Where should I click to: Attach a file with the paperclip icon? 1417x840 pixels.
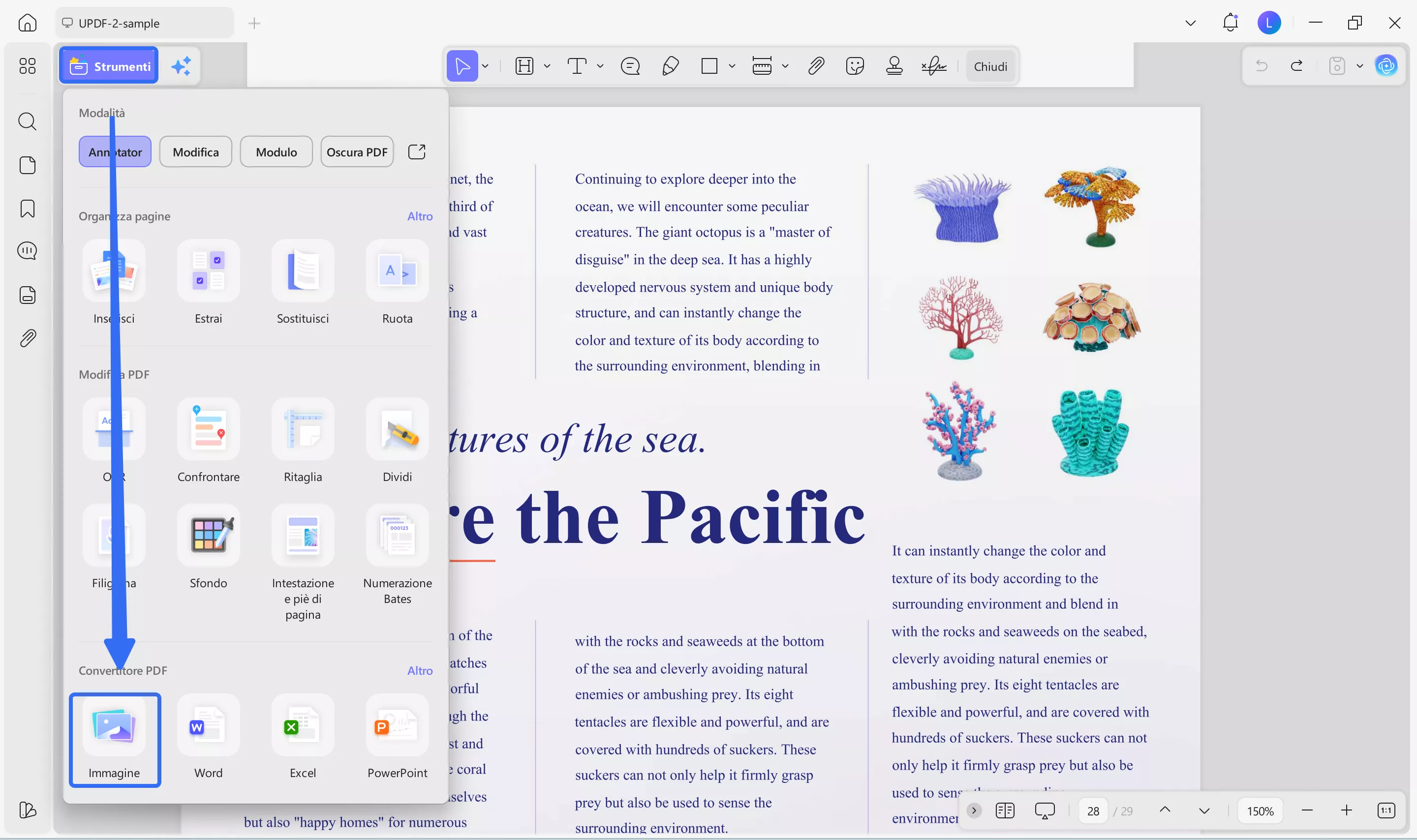point(815,66)
